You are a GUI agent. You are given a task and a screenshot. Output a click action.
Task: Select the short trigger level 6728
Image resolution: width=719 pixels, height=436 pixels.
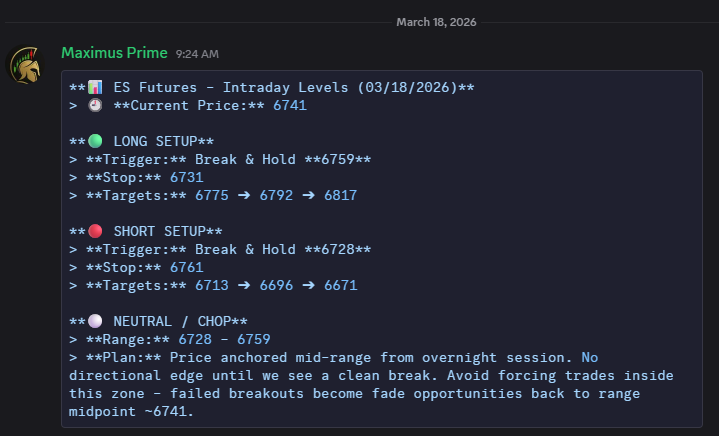[x=338, y=249]
